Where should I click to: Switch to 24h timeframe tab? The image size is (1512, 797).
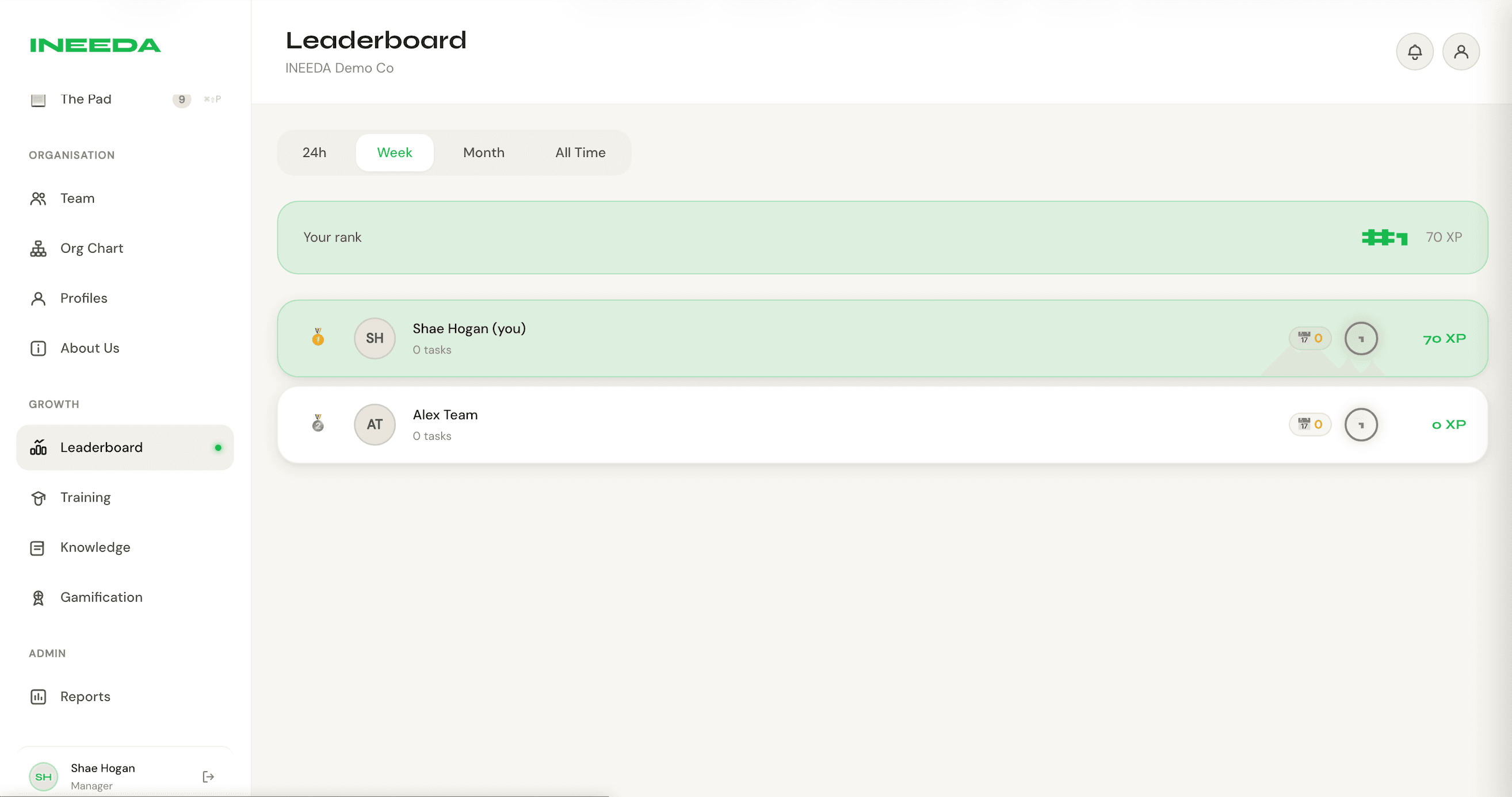click(x=314, y=152)
